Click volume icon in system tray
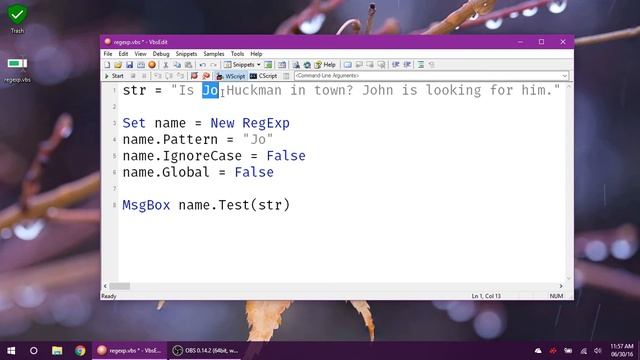640x360 pixels. pyautogui.click(x=598, y=351)
